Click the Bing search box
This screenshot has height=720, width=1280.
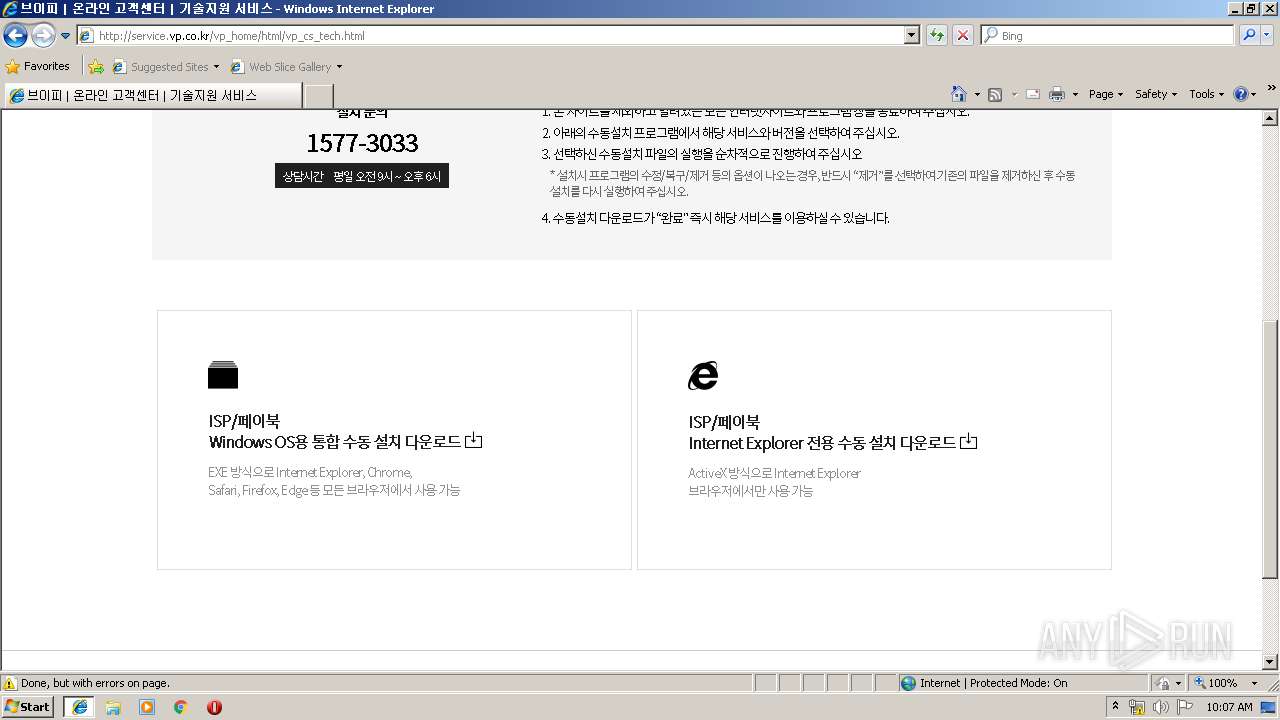point(1107,35)
